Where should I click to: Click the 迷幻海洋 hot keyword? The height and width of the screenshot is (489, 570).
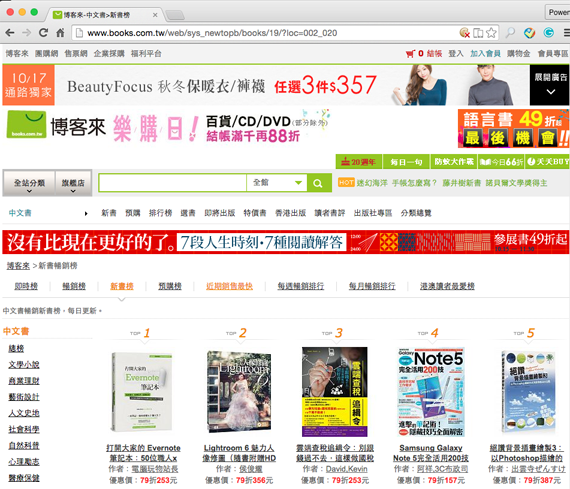pyautogui.click(x=372, y=183)
